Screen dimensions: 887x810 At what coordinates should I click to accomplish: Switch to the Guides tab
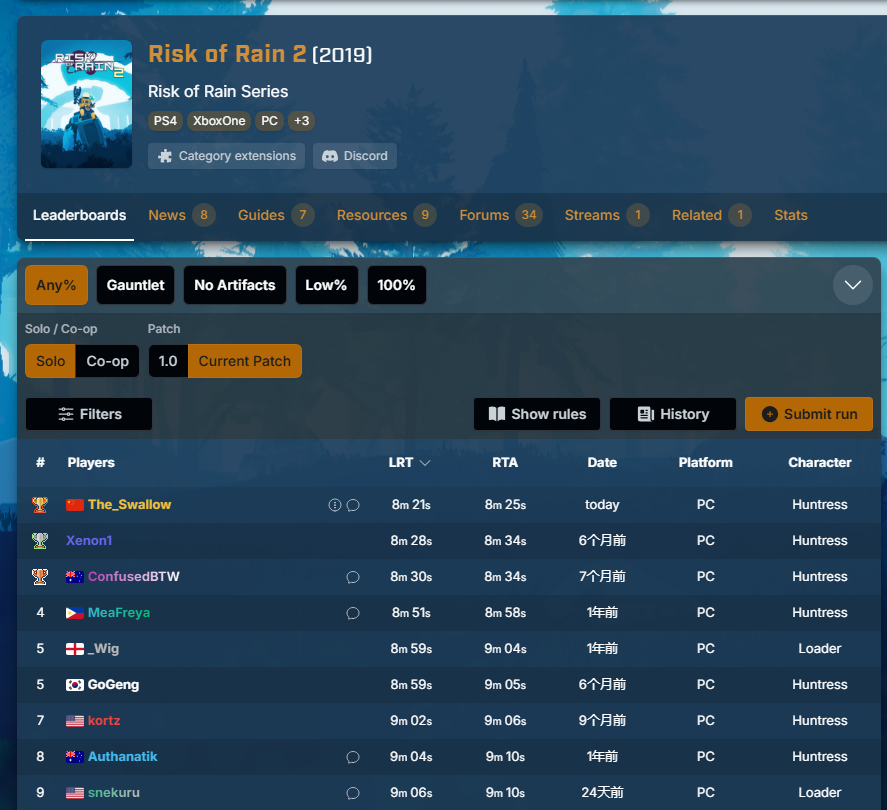(x=276, y=216)
